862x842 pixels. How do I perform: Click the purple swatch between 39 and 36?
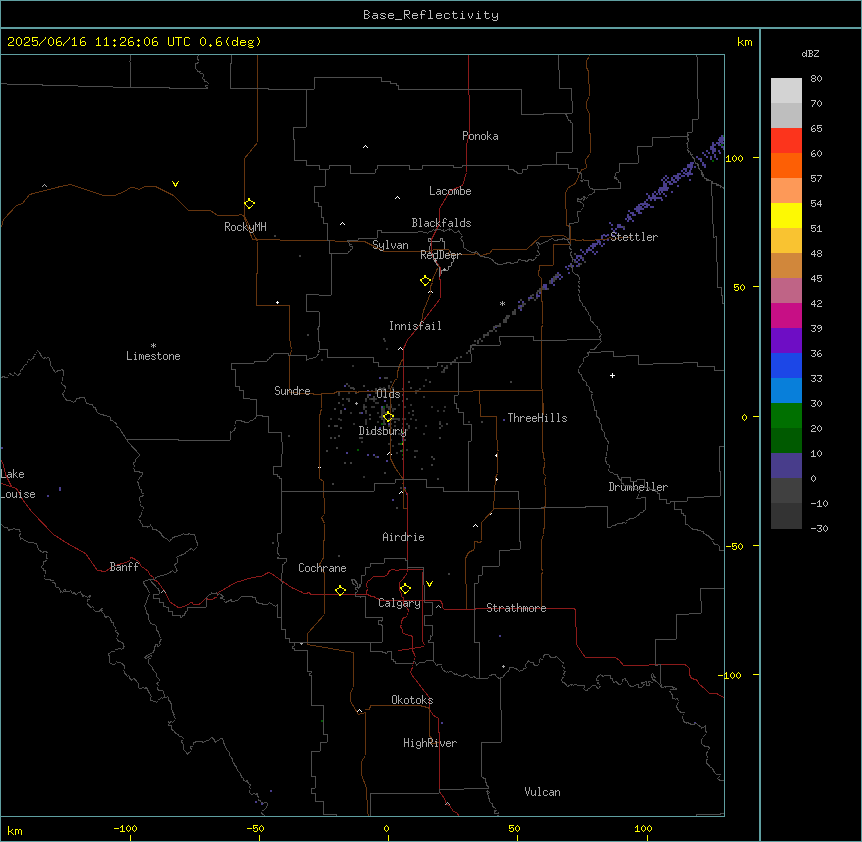click(x=786, y=341)
